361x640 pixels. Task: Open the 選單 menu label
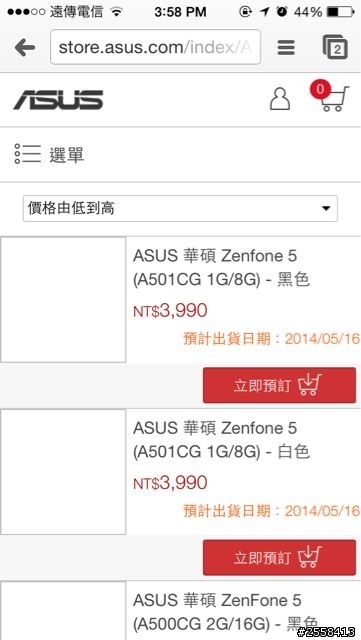(67, 155)
